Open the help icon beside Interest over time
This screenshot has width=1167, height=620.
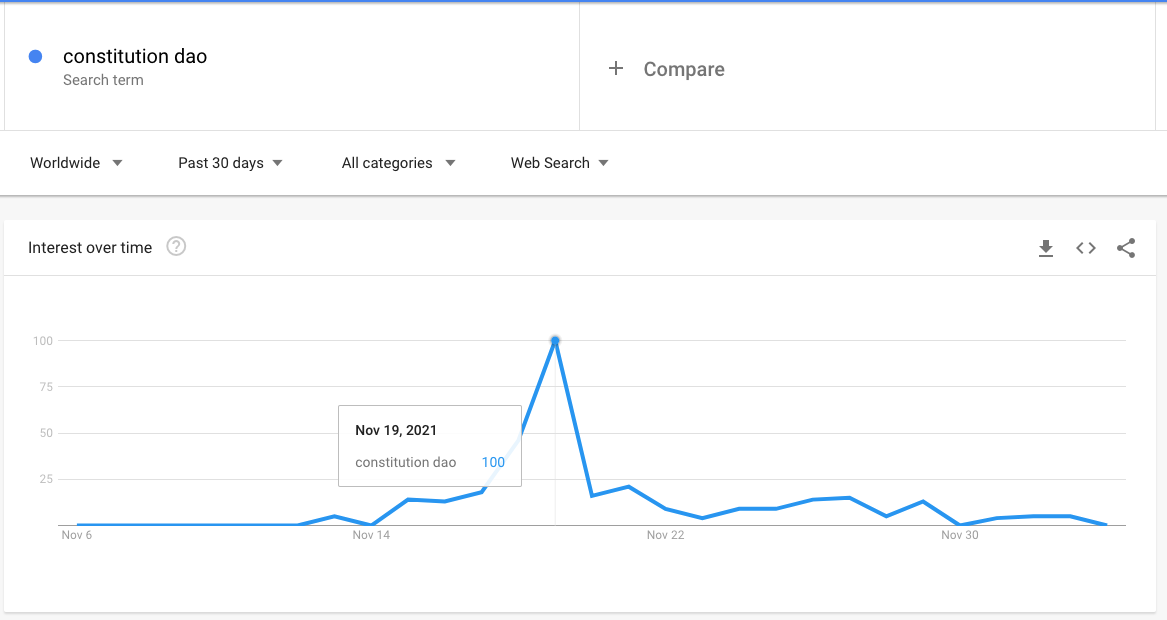pos(176,246)
